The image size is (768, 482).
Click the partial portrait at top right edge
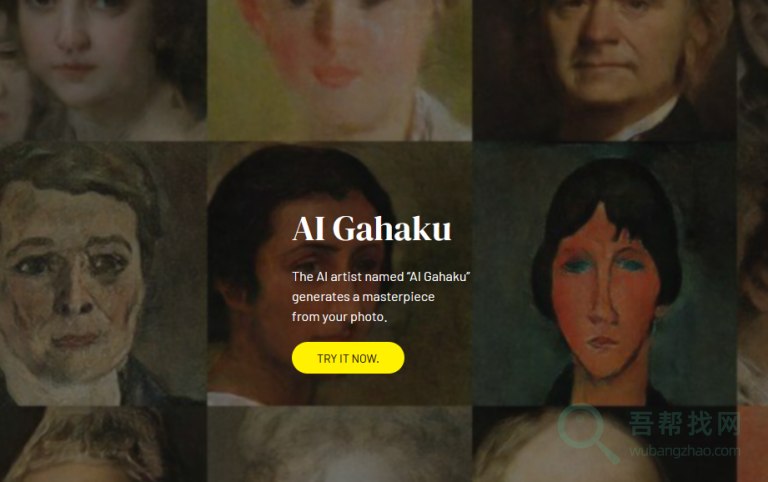pyautogui.click(x=753, y=70)
